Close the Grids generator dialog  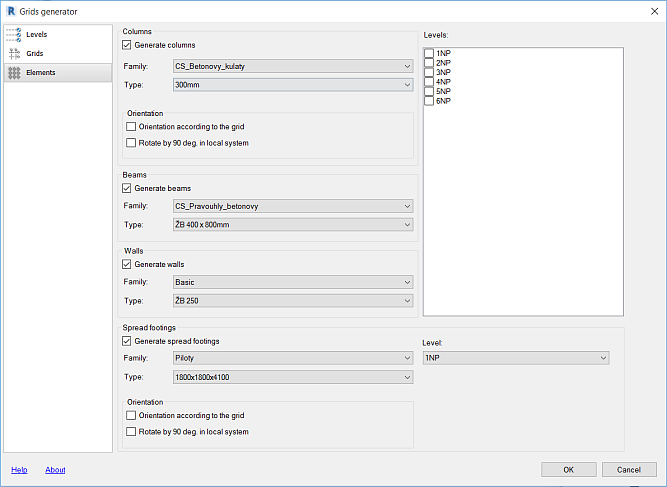(652, 10)
